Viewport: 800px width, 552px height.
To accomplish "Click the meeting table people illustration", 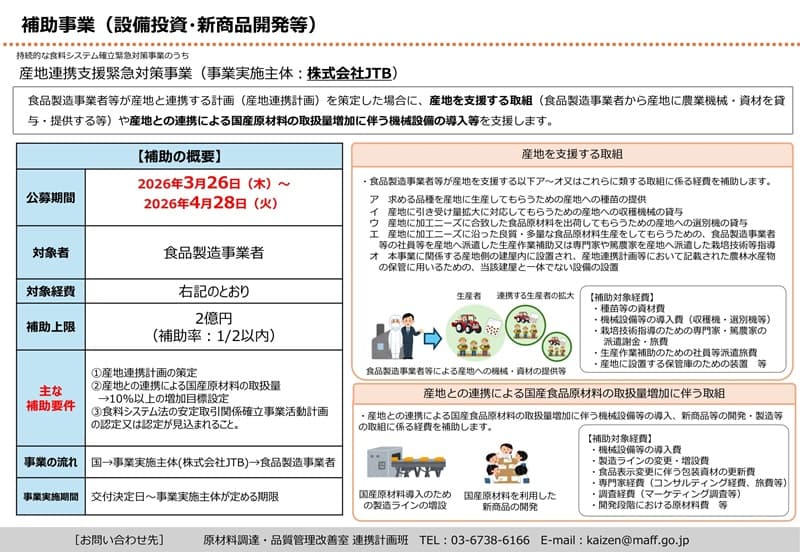I will pos(506,463).
